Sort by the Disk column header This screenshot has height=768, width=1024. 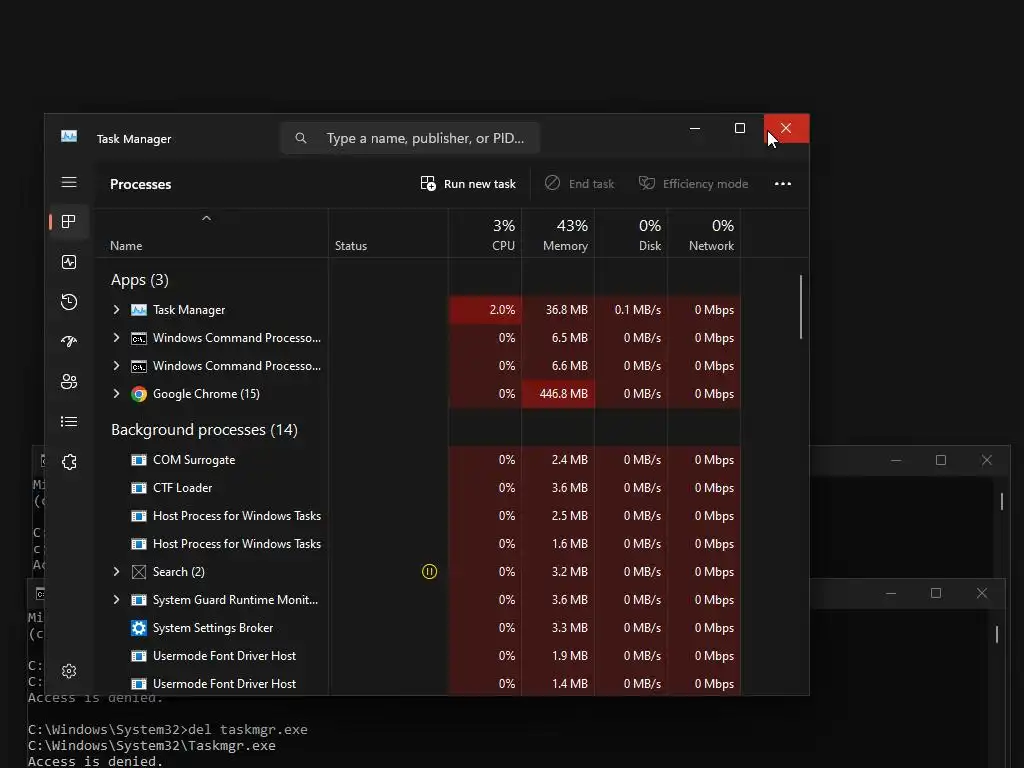[649, 246]
